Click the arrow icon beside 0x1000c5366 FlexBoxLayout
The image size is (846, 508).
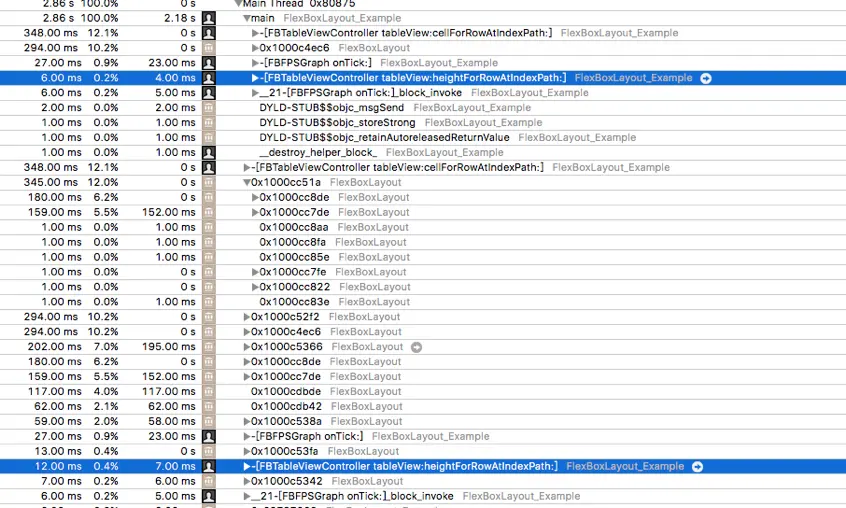pyautogui.click(x=417, y=347)
